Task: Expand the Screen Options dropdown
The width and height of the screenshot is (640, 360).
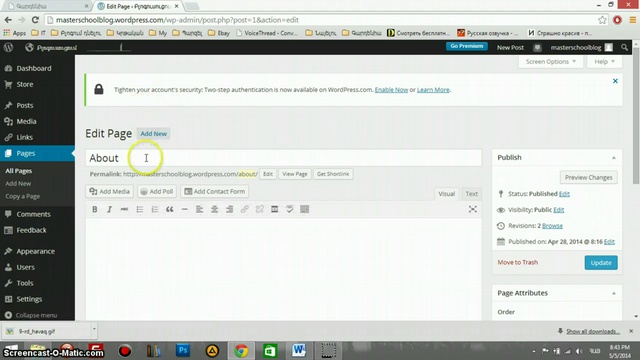Action: click(551, 62)
